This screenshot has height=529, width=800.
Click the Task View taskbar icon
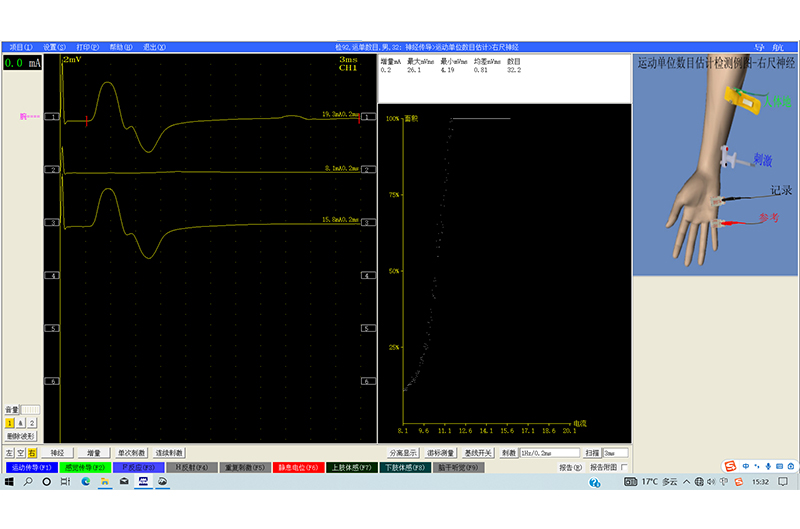point(65,481)
